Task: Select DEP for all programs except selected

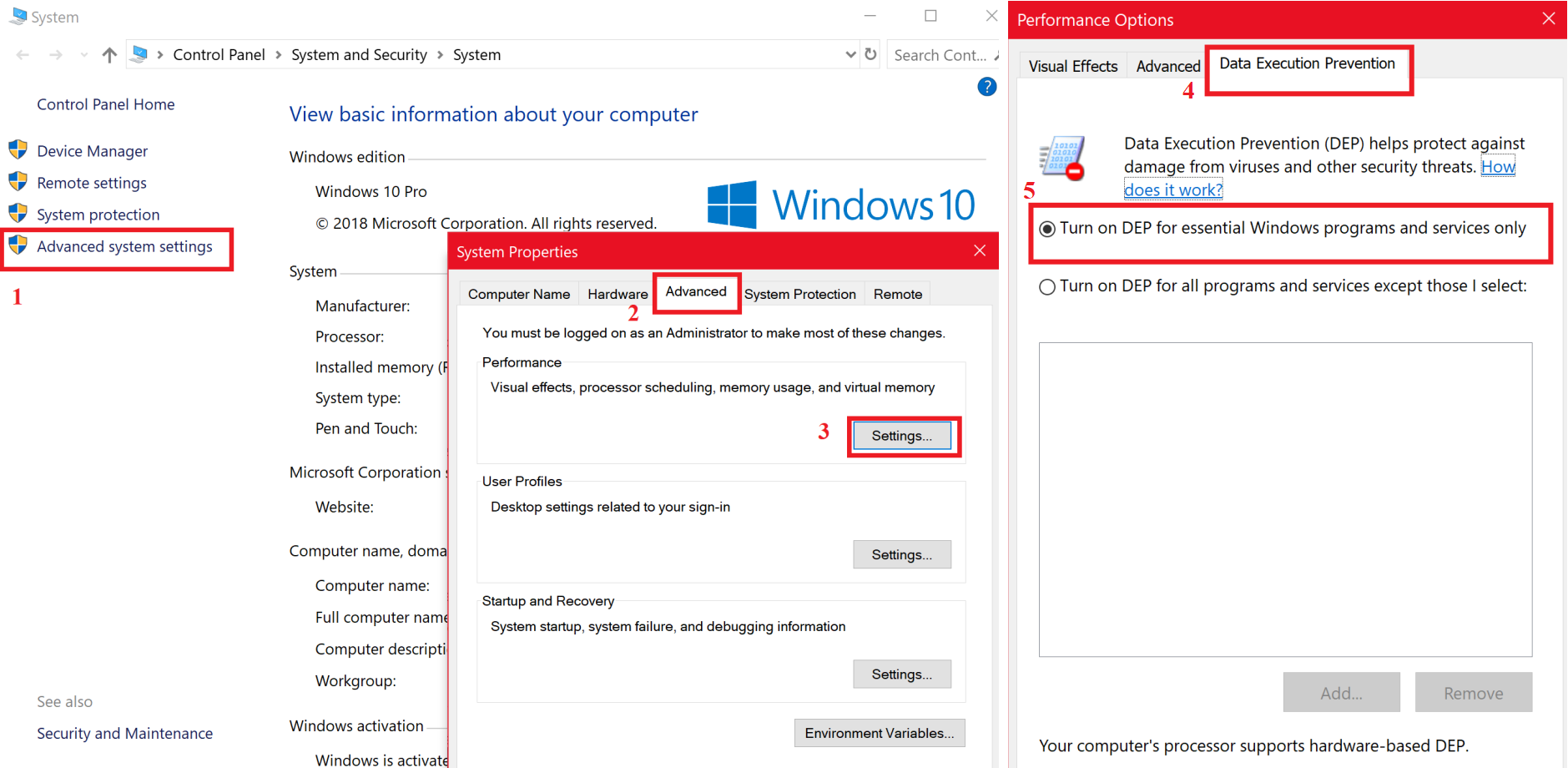Action: point(1047,287)
